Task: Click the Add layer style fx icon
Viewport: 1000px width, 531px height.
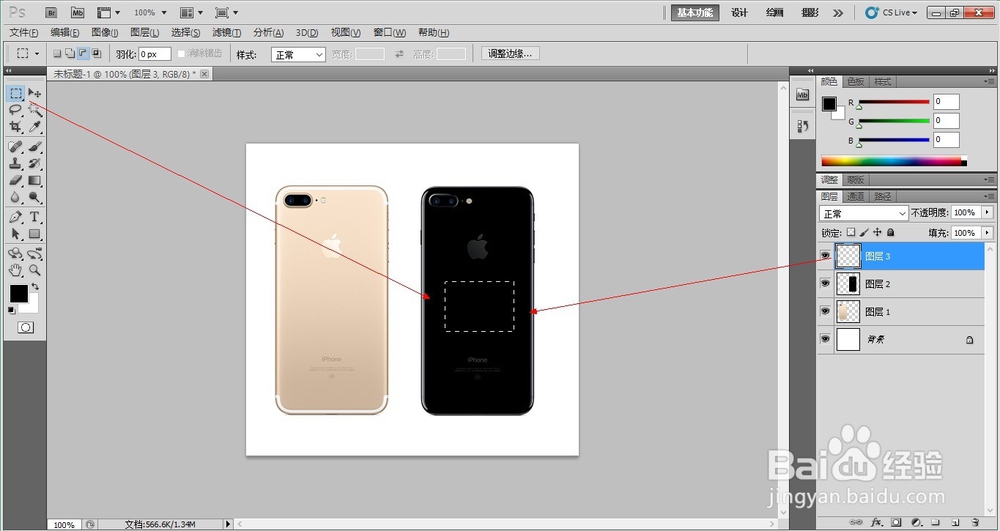Action: coord(877,522)
